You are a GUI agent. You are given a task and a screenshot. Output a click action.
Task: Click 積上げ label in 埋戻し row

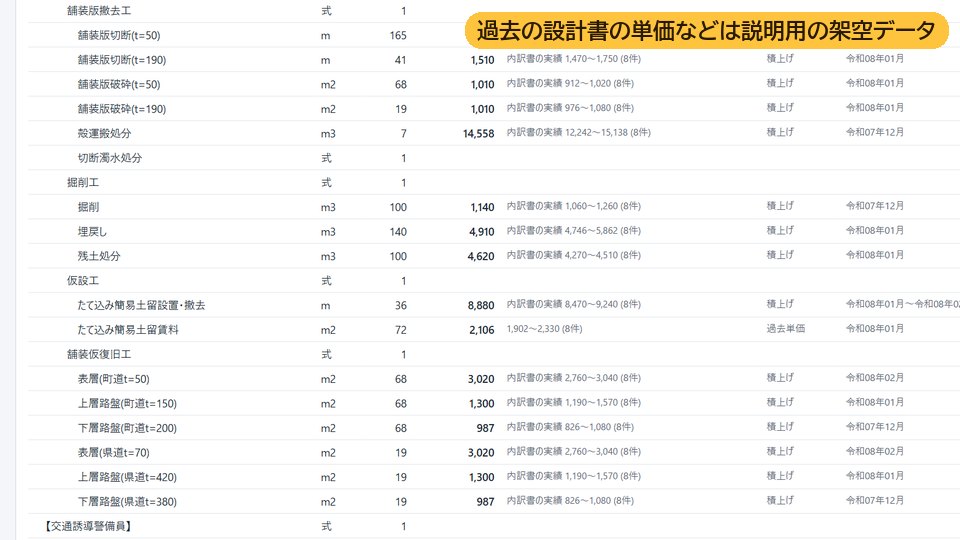coord(780,230)
